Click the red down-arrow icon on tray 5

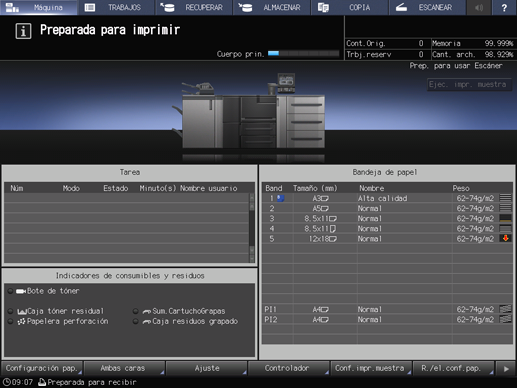[505, 238]
